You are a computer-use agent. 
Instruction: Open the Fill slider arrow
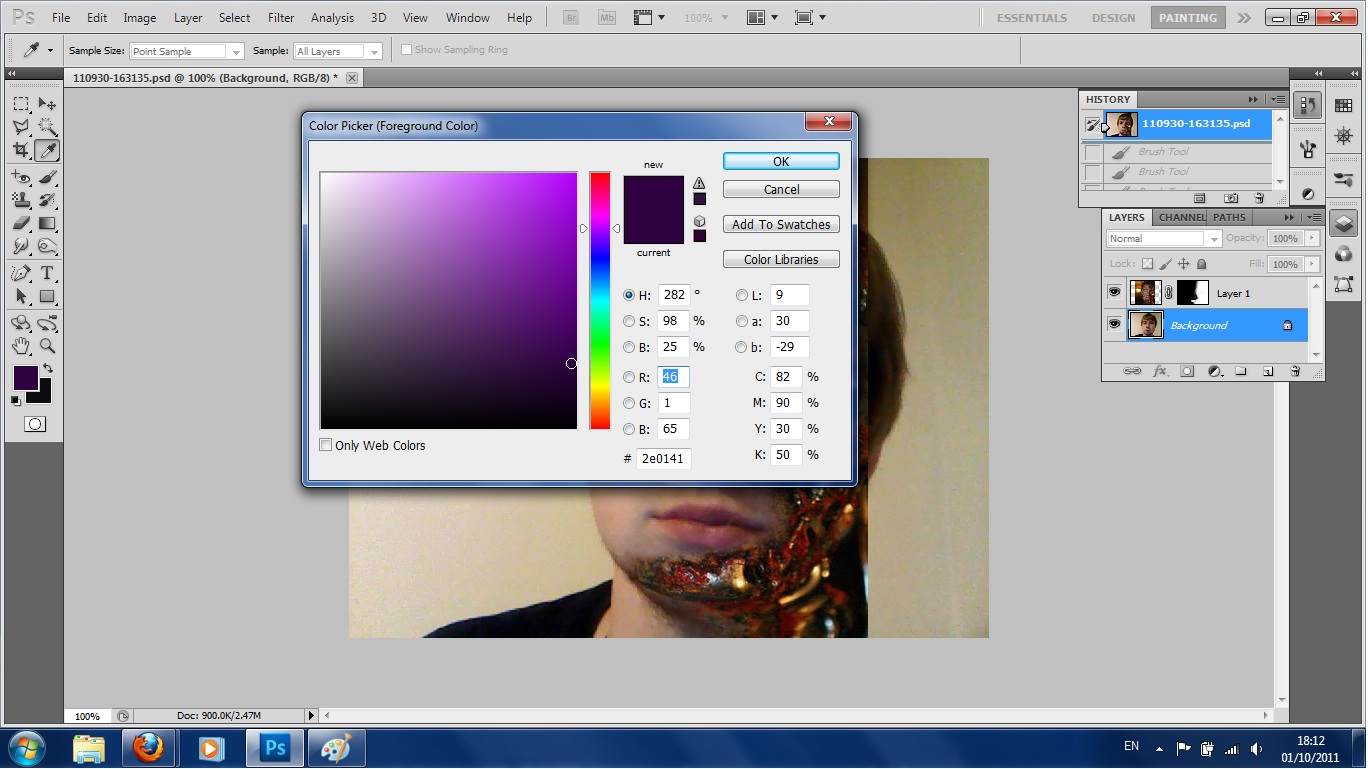[x=1312, y=265]
